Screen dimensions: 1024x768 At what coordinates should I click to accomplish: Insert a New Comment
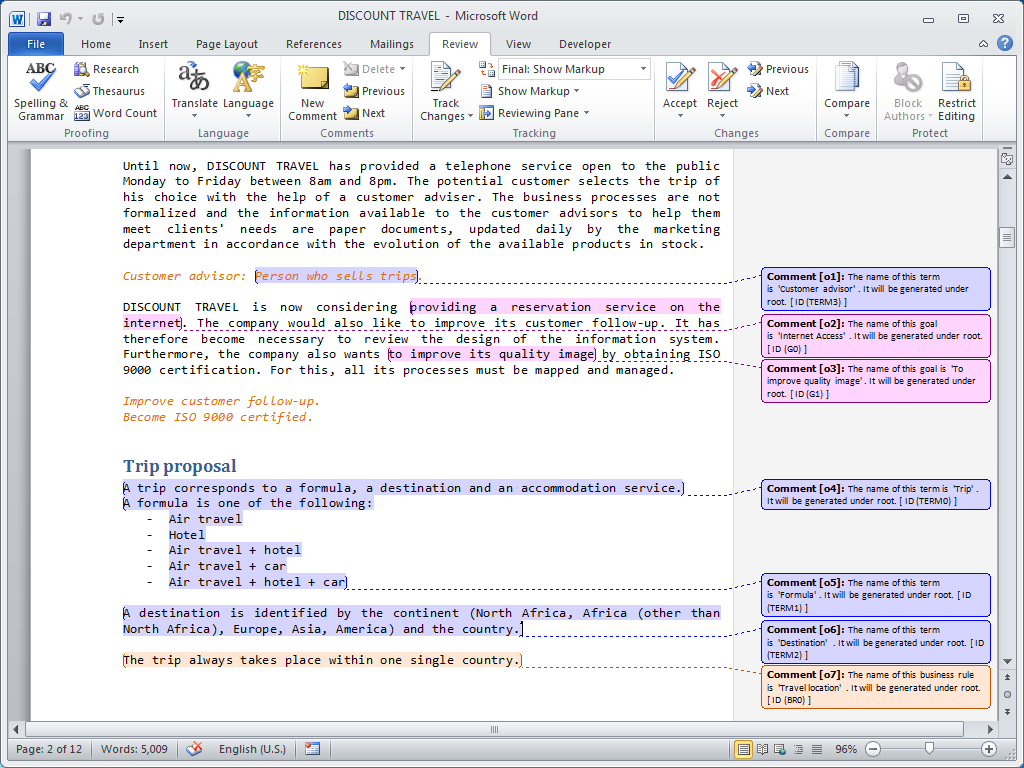[312, 91]
